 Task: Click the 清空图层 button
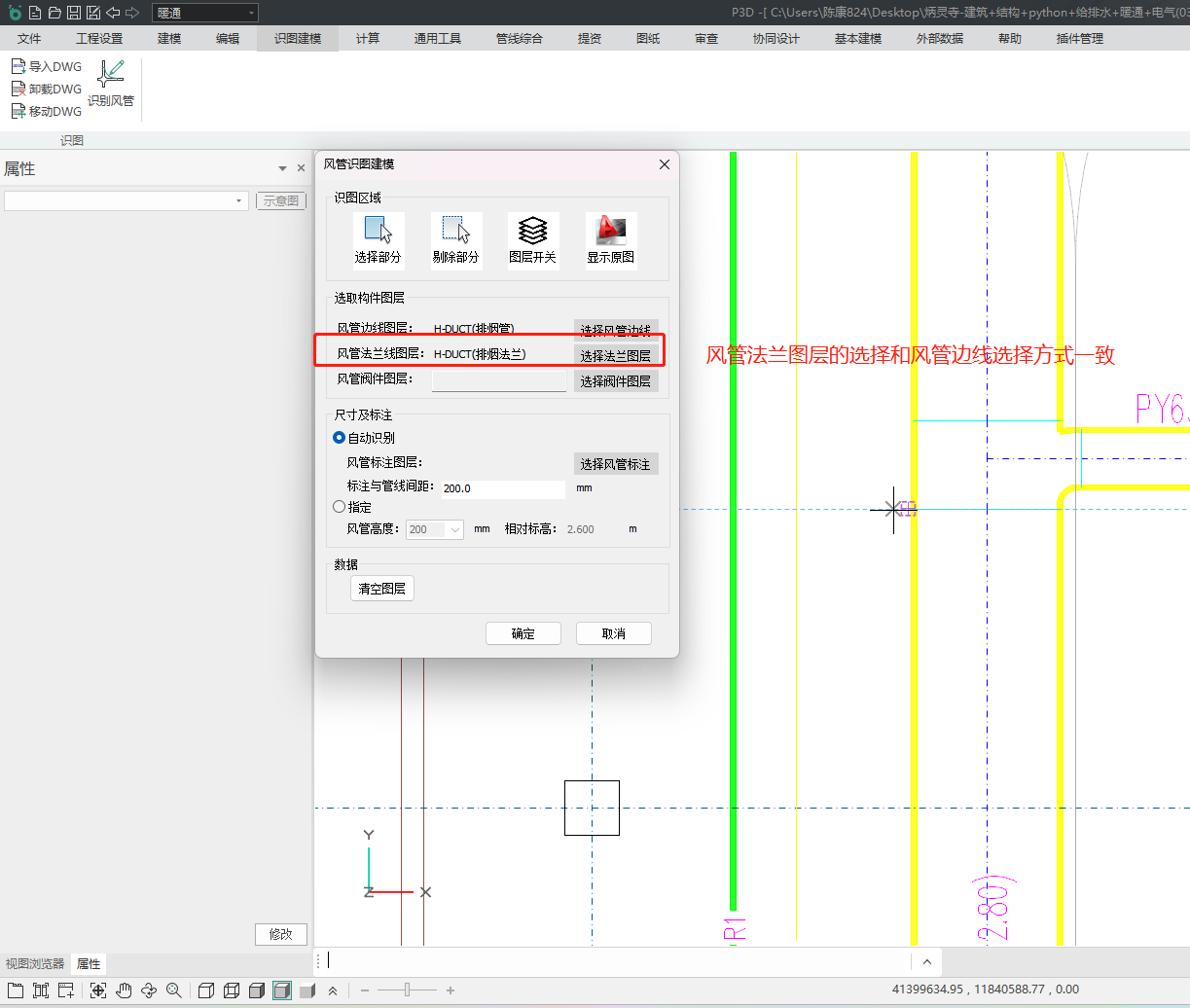coord(381,589)
